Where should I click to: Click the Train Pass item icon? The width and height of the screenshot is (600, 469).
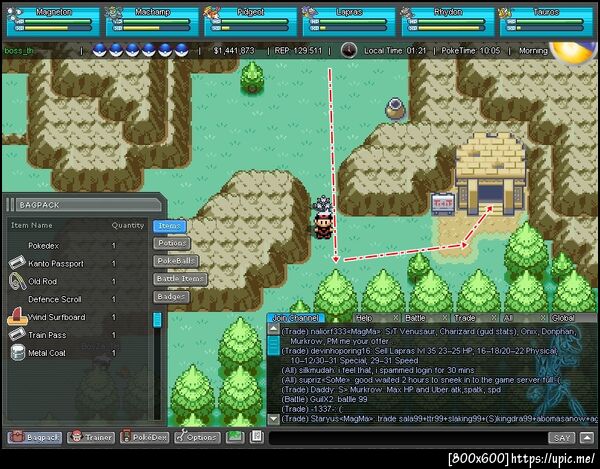coord(17,335)
